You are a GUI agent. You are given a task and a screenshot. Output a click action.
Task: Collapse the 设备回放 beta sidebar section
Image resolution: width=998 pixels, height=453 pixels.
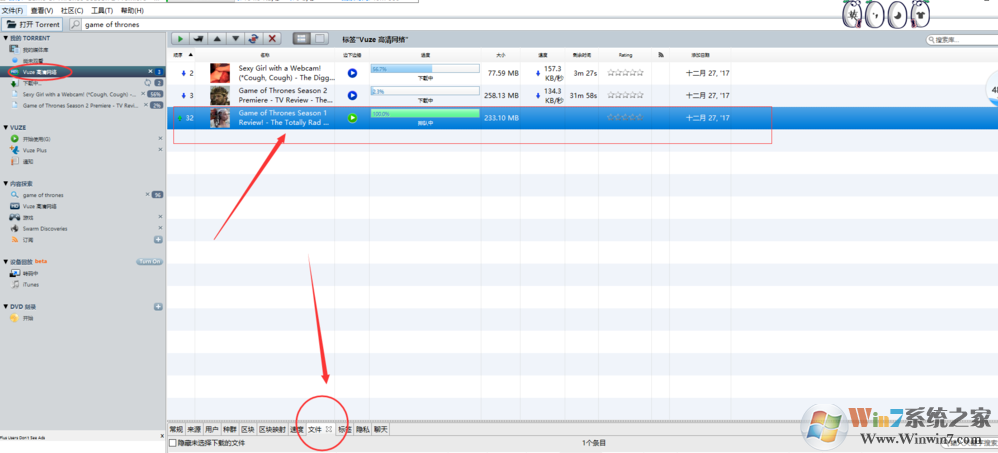[x=6, y=261]
